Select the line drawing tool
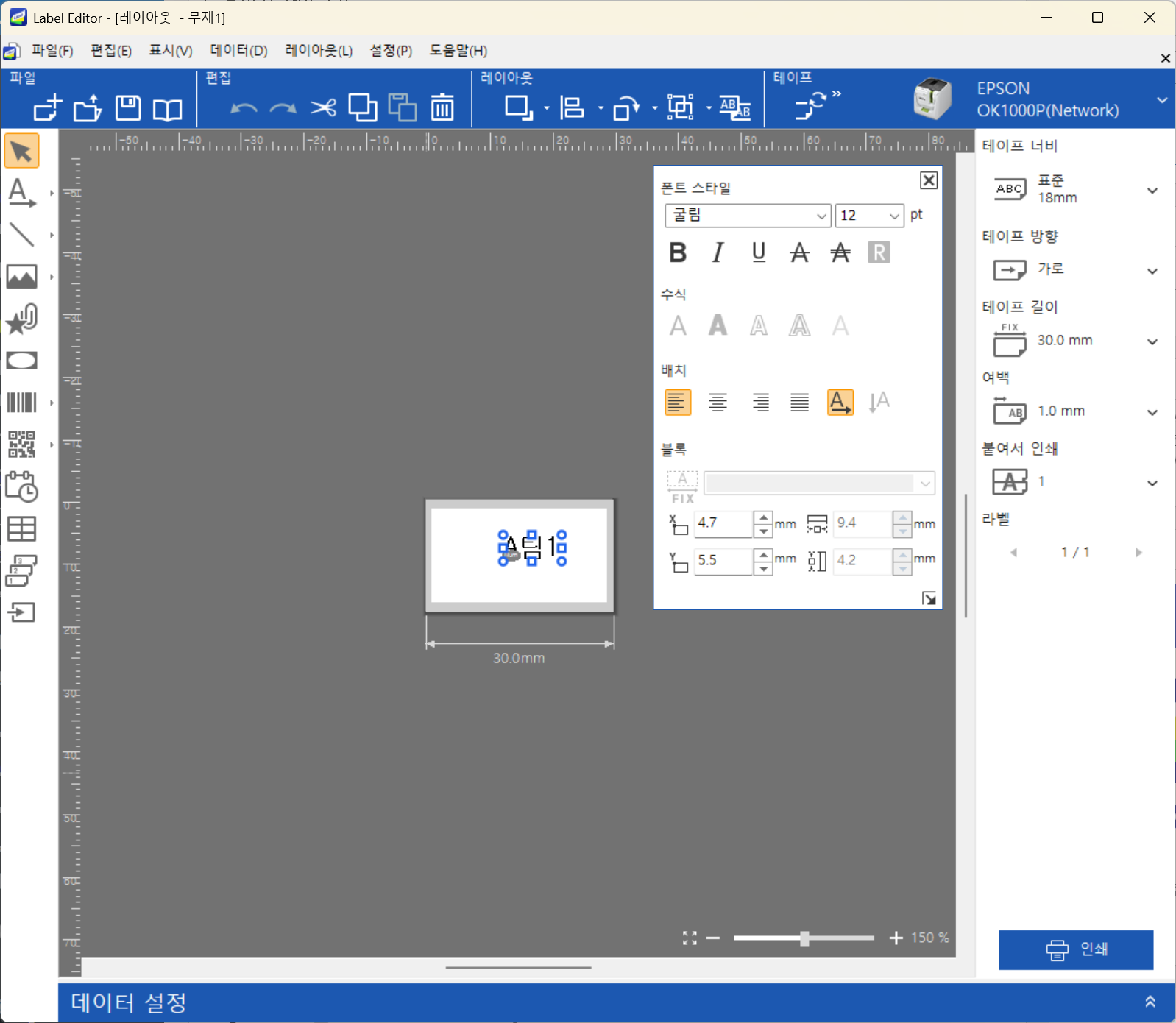Viewport: 1176px width, 1023px height. coord(21,236)
